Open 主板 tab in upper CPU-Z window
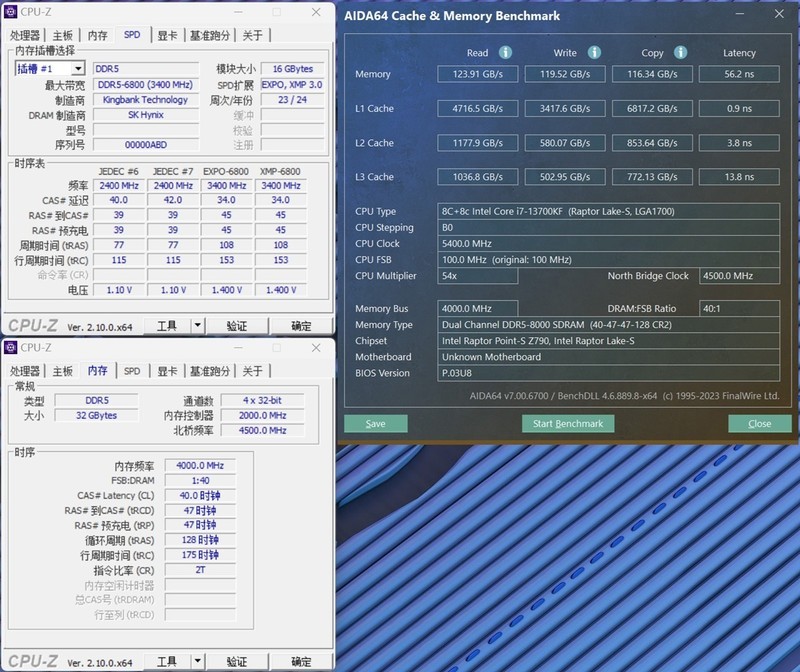This screenshot has height=672, width=800. click(62, 35)
